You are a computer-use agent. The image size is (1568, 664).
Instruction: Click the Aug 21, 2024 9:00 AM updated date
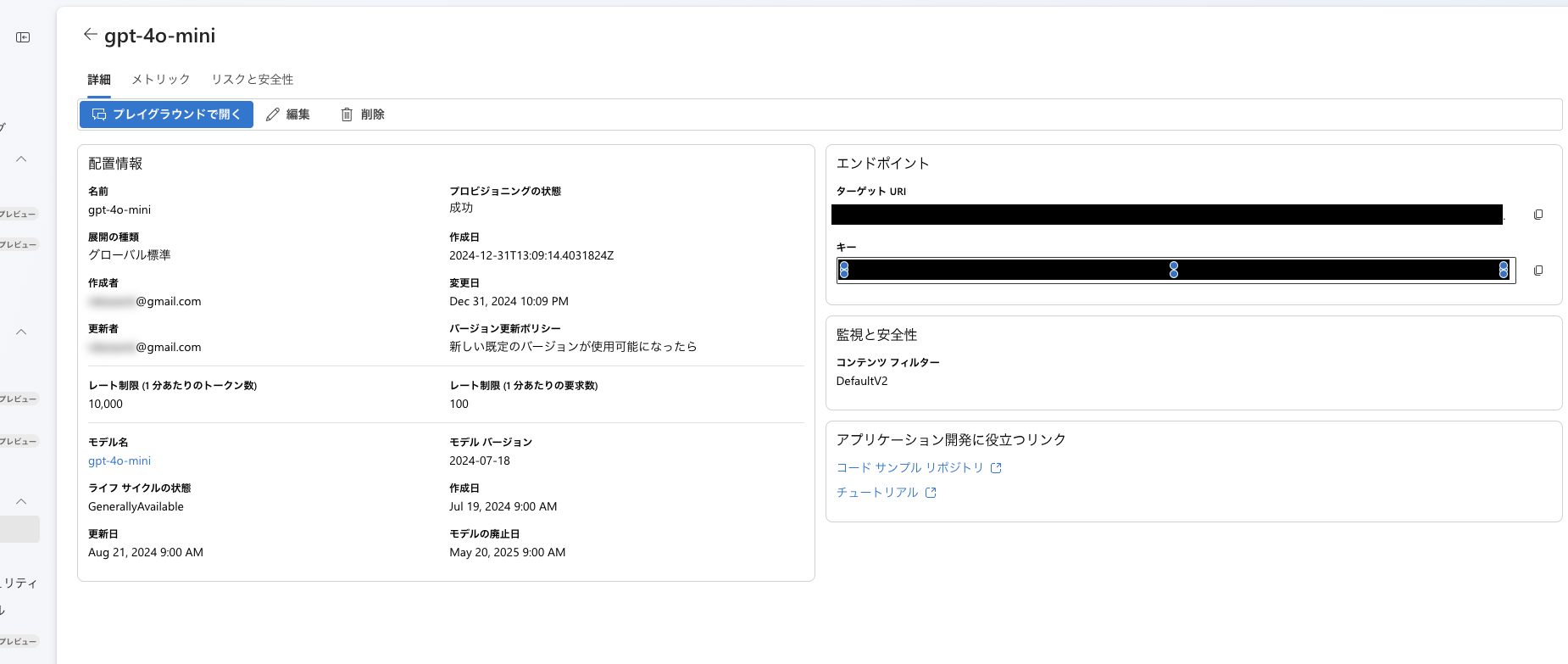click(x=146, y=553)
